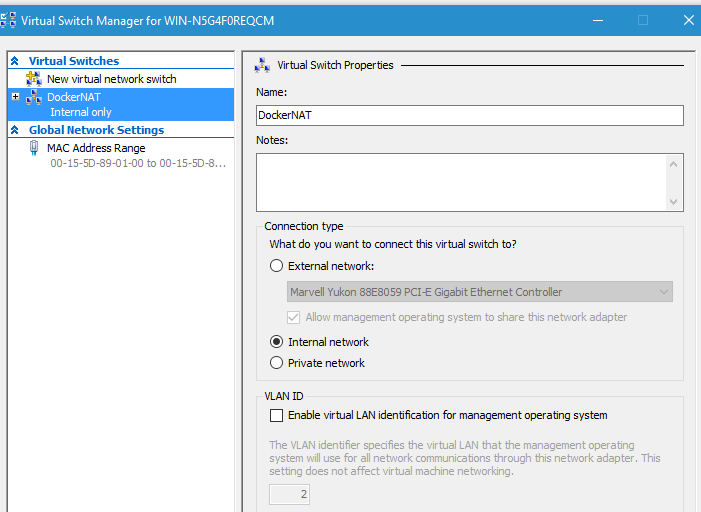The width and height of the screenshot is (701, 512).
Task: Toggle Allow management operating system sharing checkbox
Action: pos(294,317)
